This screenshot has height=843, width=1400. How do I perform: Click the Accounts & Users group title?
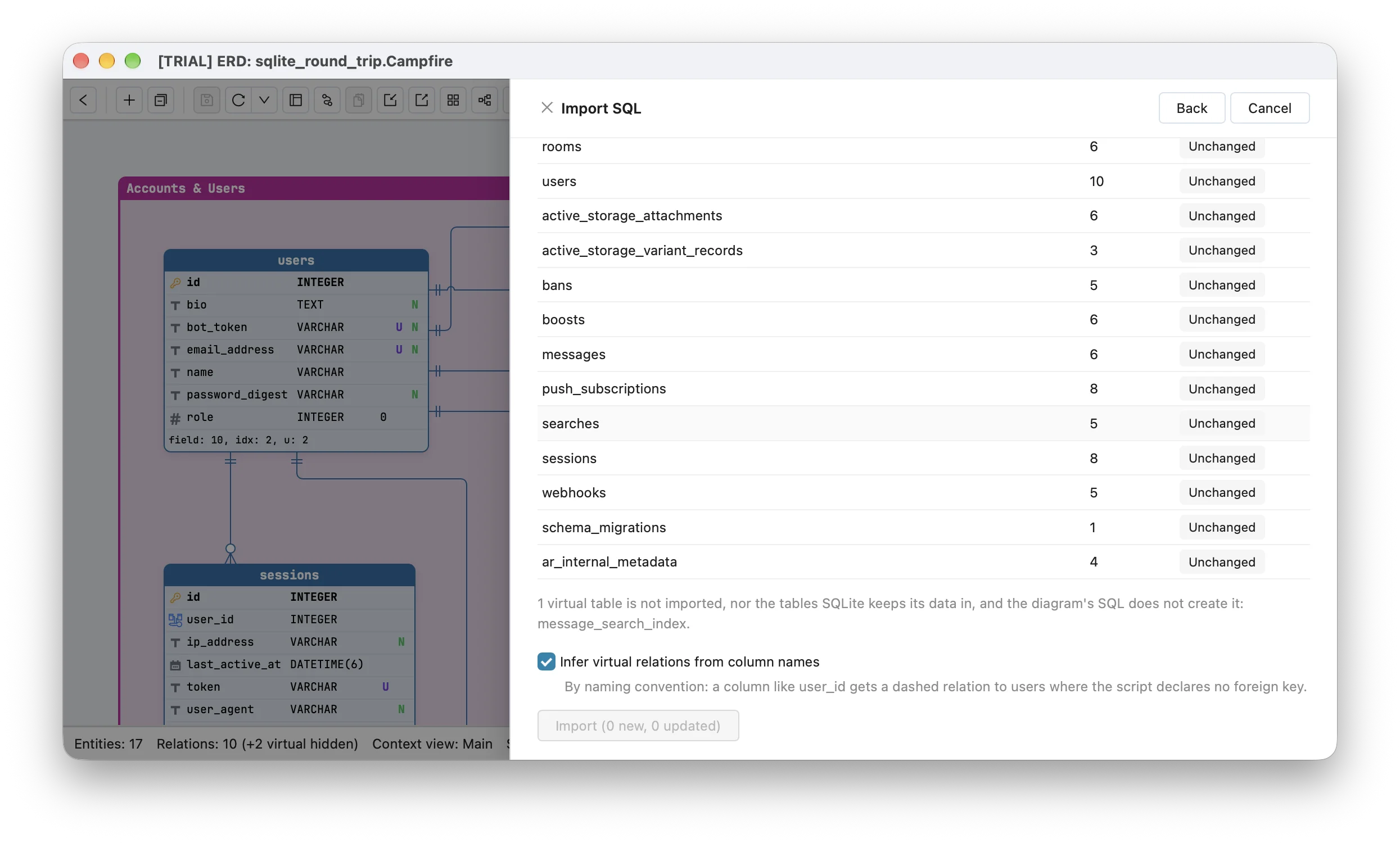[x=185, y=188]
